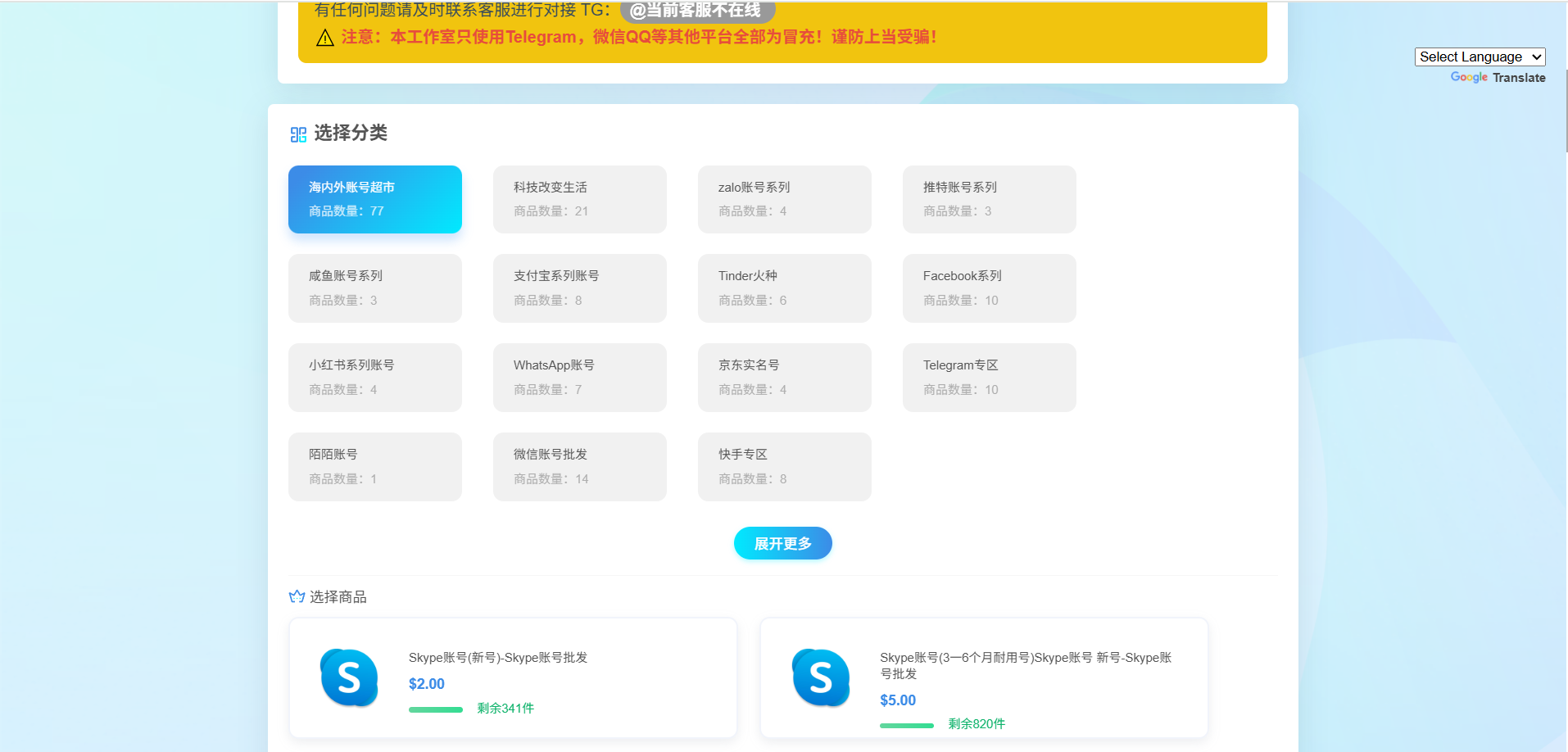Image resolution: width=1568 pixels, height=752 pixels.
Task: Click the warning triangle icon in yellow banner
Action: click(x=325, y=38)
